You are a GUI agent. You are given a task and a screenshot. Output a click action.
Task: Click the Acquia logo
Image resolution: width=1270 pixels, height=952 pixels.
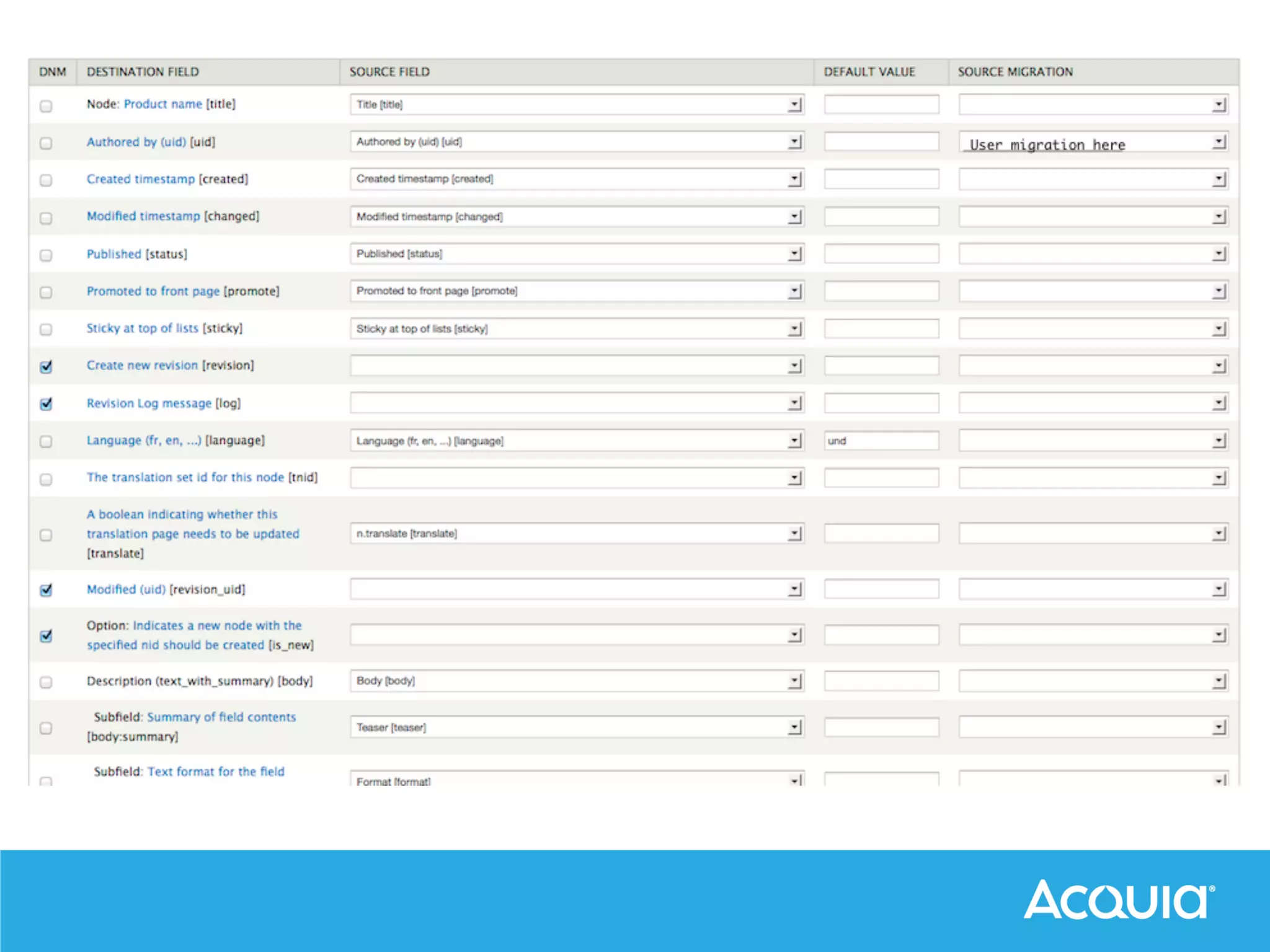coord(1118,899)
